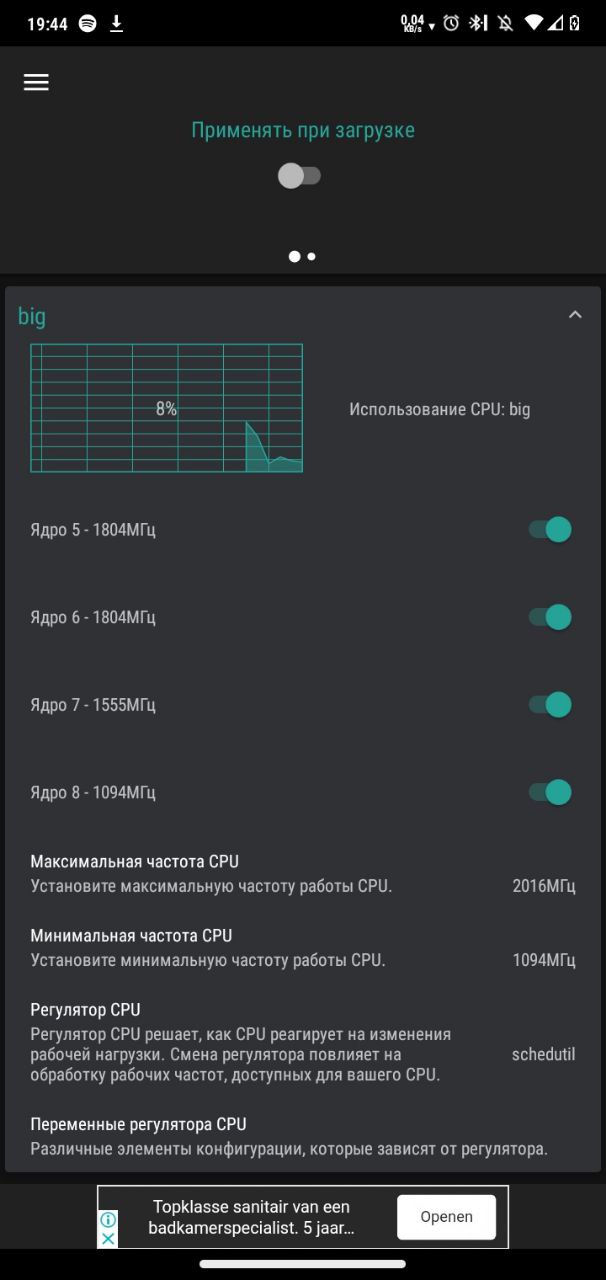Image resolution: width=606 pixels, height=1280 pixels.
Task: Turn off Ядро 7 core switch
Action: coord(550,705)
